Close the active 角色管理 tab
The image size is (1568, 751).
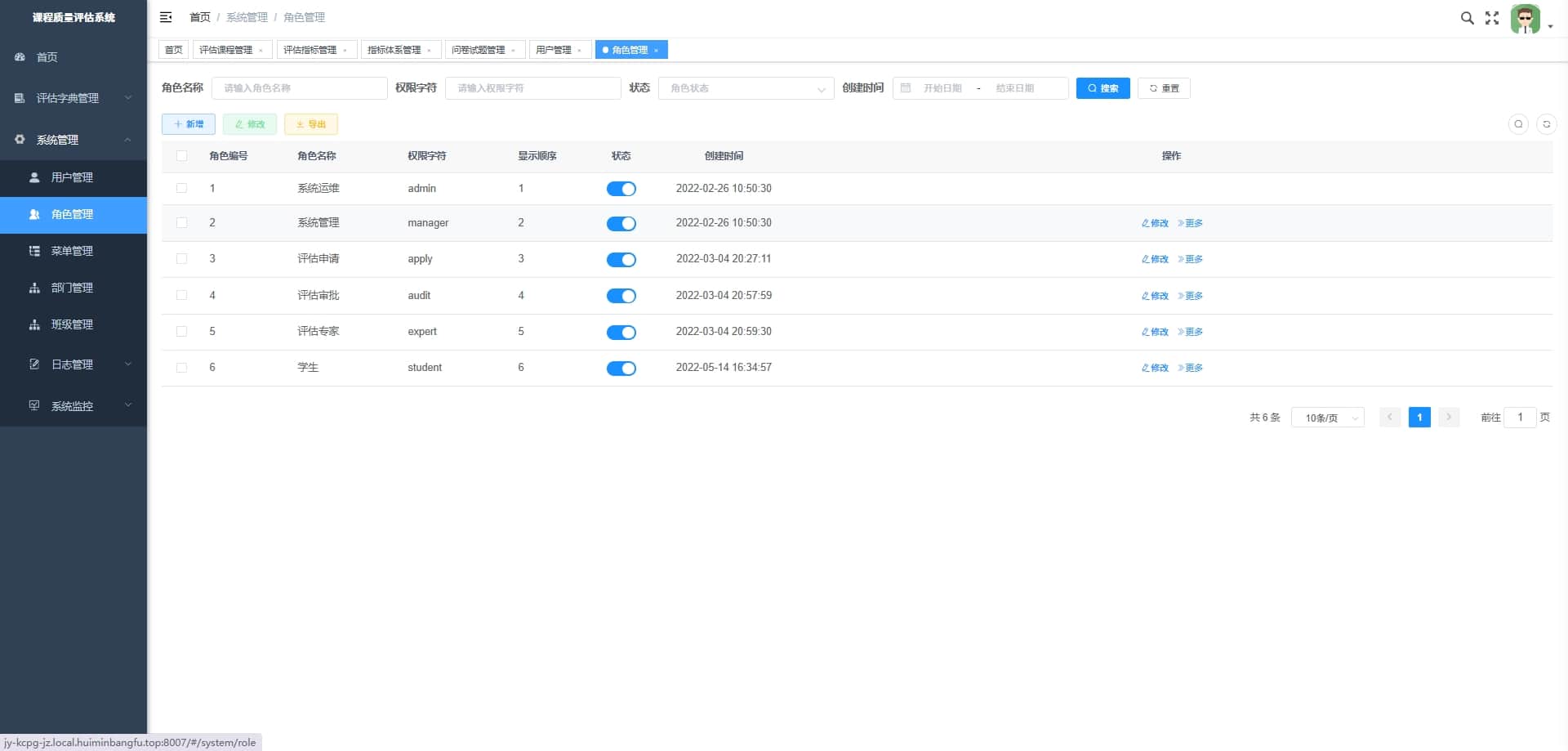coord(656,51)
